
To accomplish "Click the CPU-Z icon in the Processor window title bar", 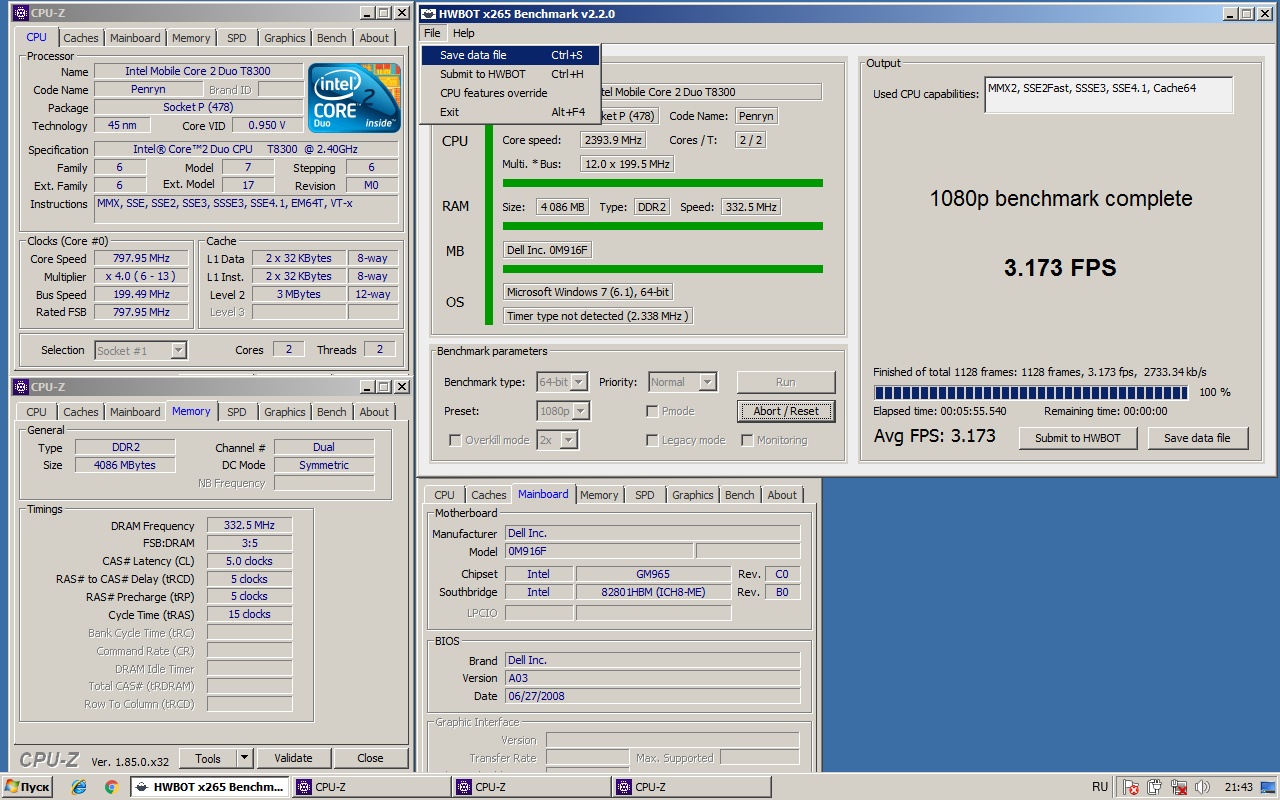I will [x=20, y=13].
